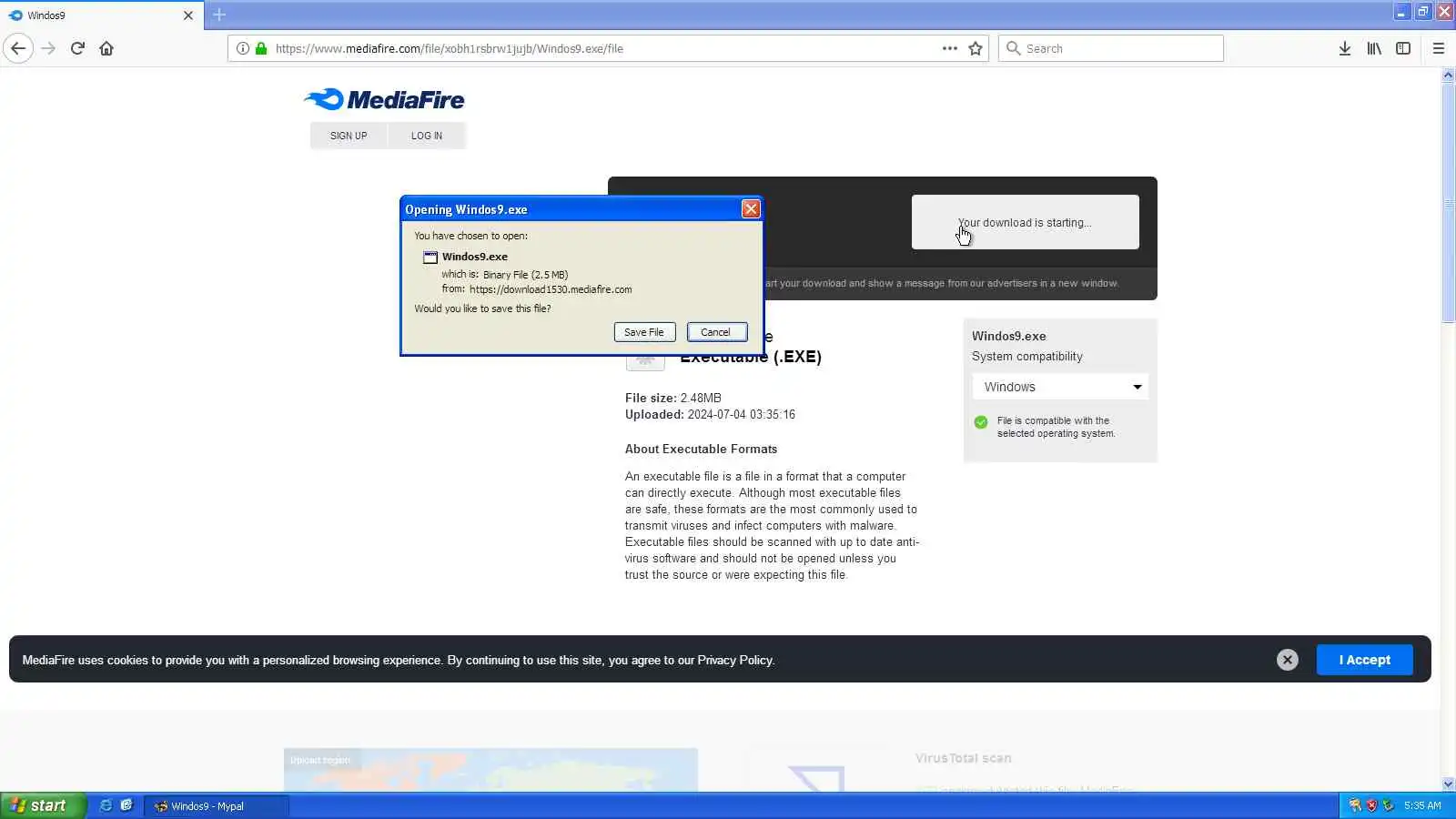This screenshot has height=819, width=1456.
Task: Click Save File in the dialog
Action: coord(644,332)
